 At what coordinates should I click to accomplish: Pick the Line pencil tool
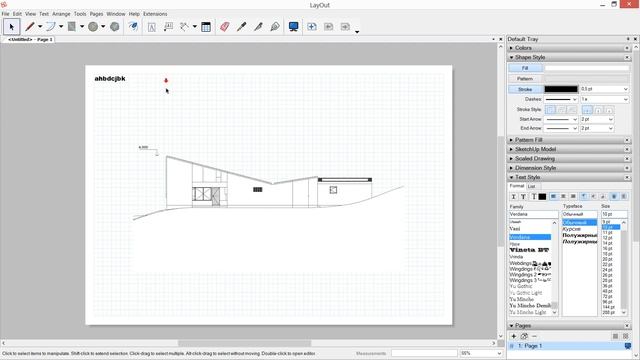pos(29,27)
